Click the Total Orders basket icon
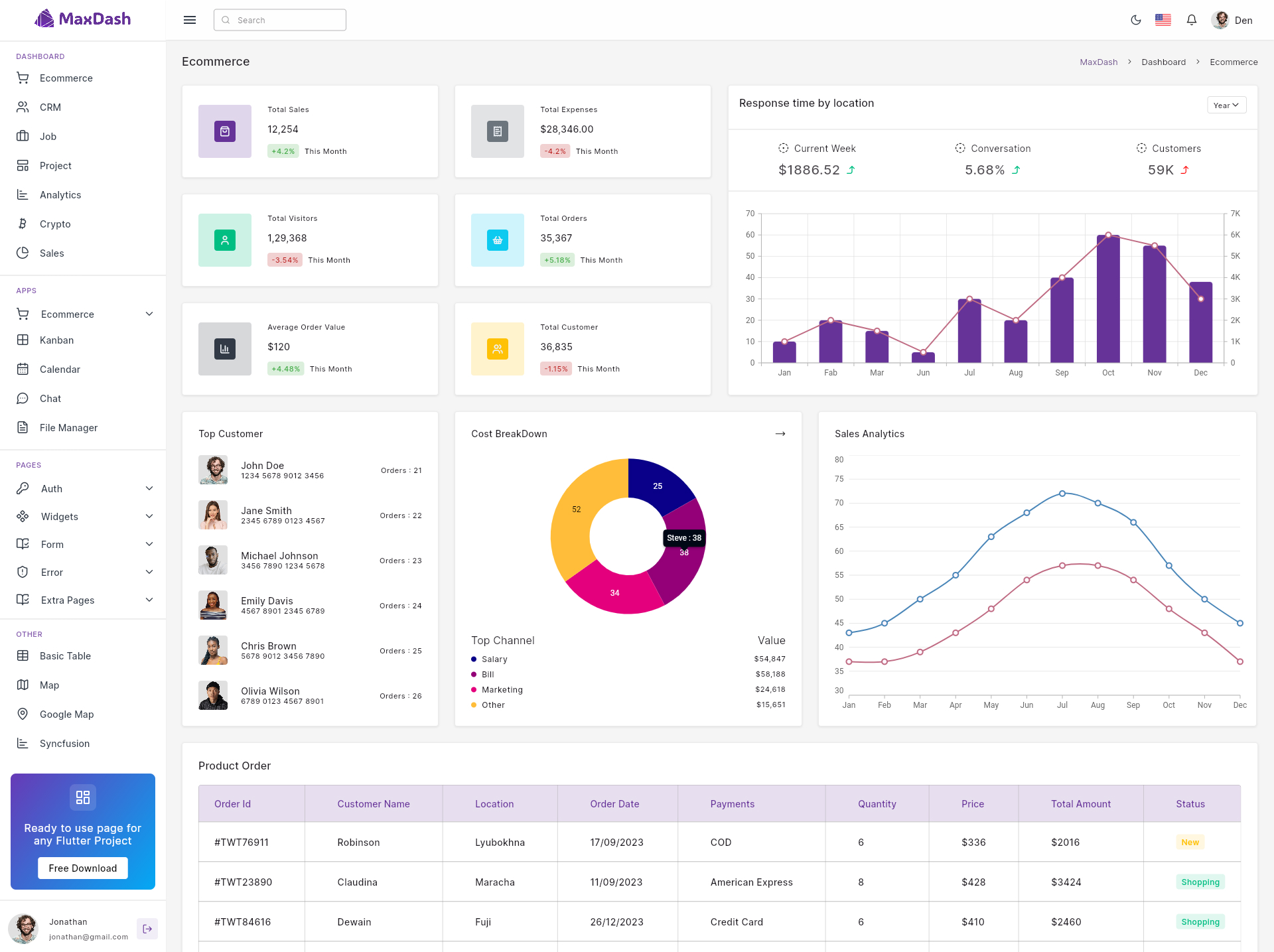 pos(498,240)
